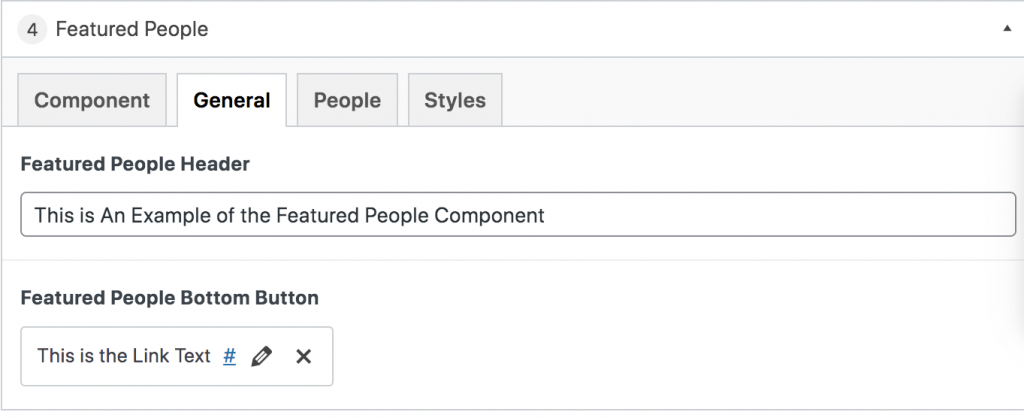Toggle the Featured People row handle bar
The image size is (1024, 418).
point(512,29)
